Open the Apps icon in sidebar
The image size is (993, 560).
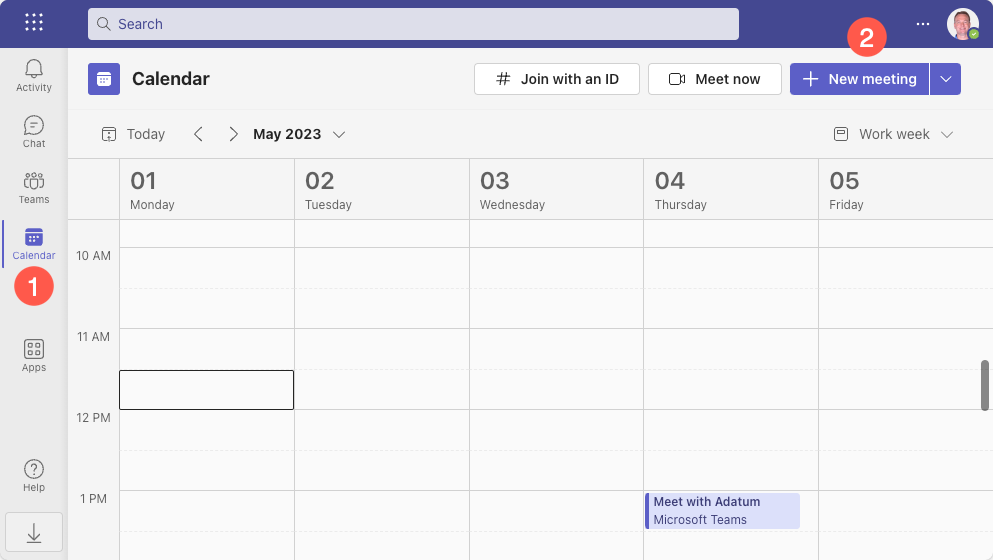coord(34,355)
